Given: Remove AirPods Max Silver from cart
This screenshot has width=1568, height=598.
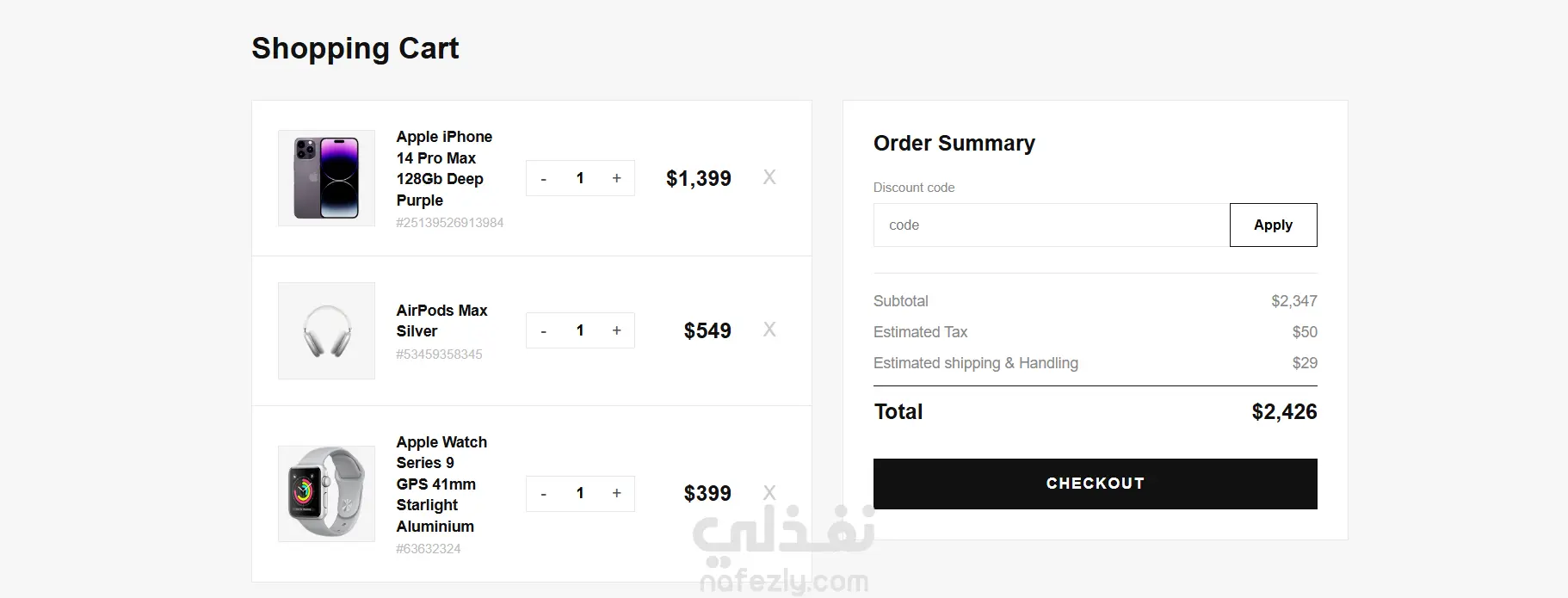Looking at the screenshot, I should [x=769, y=330].
